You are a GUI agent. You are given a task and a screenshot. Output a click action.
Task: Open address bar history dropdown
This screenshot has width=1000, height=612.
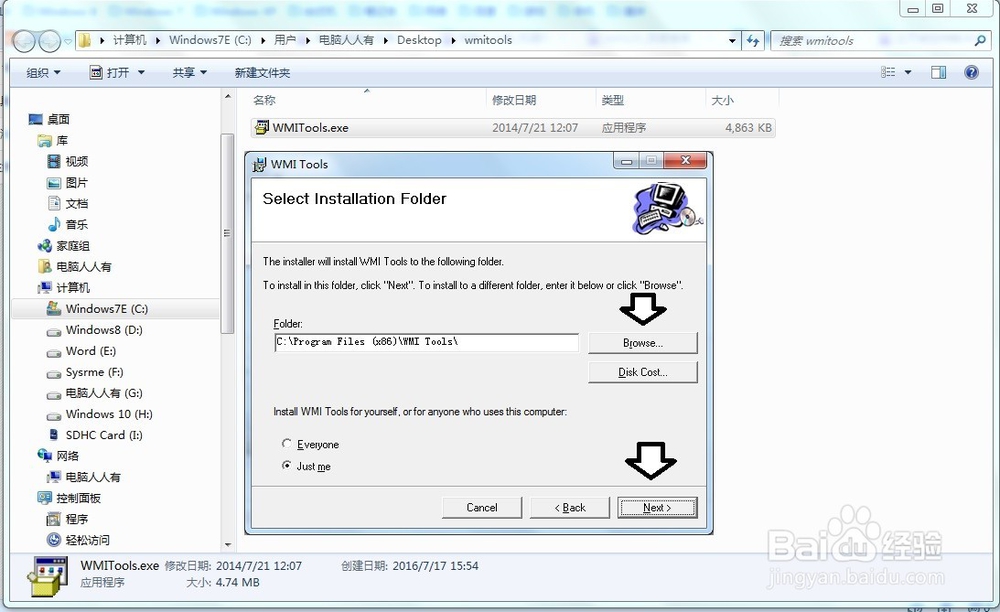click(732, 41)
